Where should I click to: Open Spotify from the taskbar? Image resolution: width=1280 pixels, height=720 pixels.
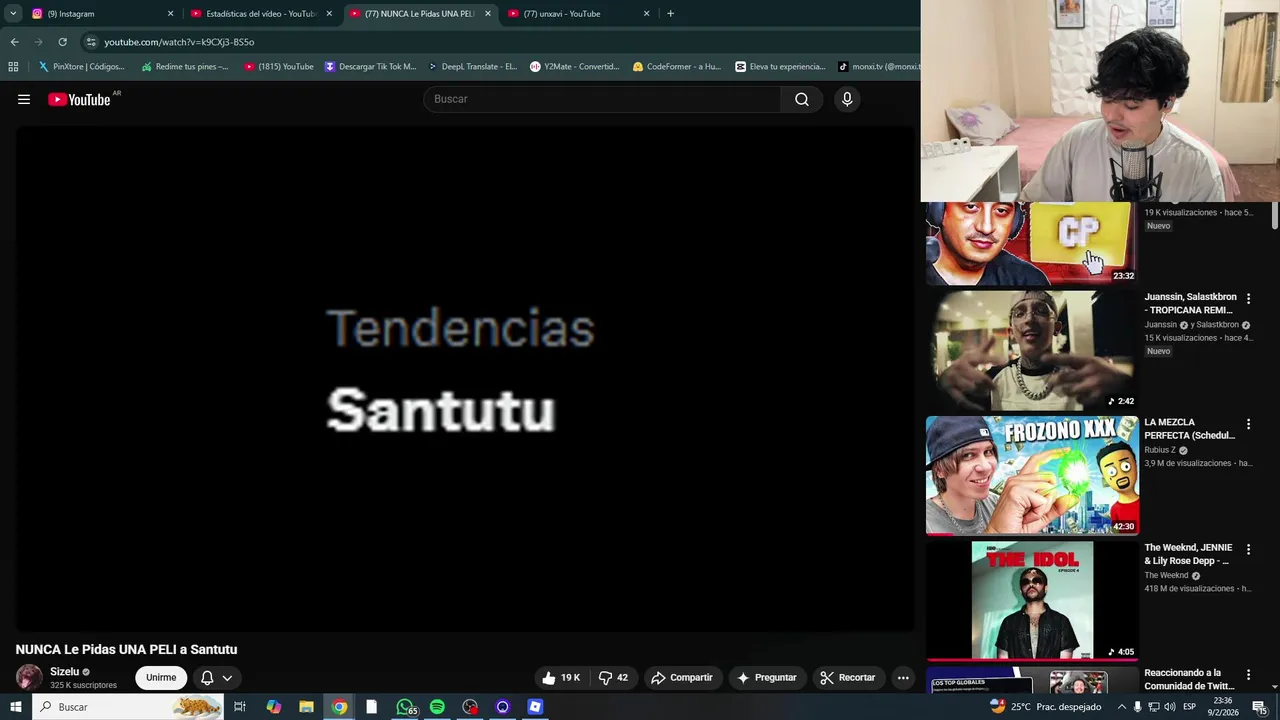[x=437, y=707]
